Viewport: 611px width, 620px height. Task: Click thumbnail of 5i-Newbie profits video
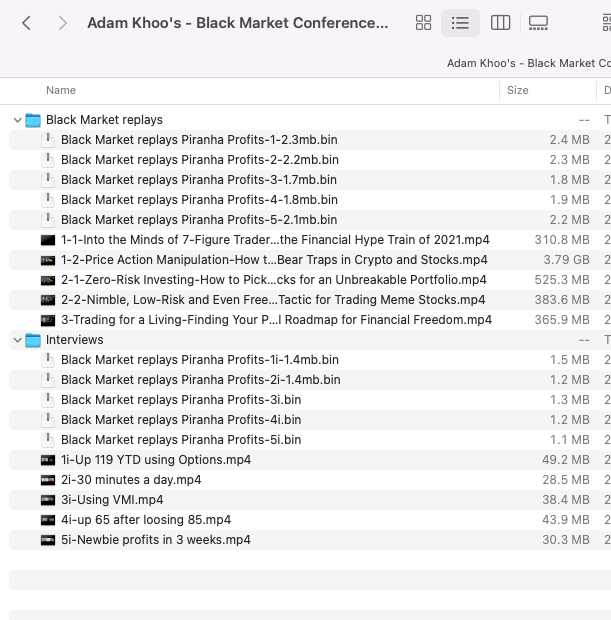pos(48,540)
